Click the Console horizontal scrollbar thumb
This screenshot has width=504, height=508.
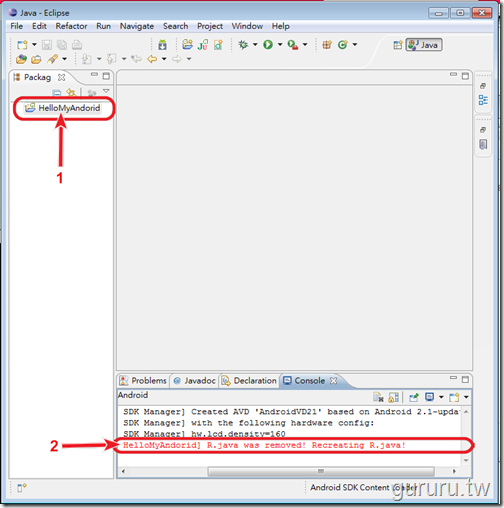[321, 471]
